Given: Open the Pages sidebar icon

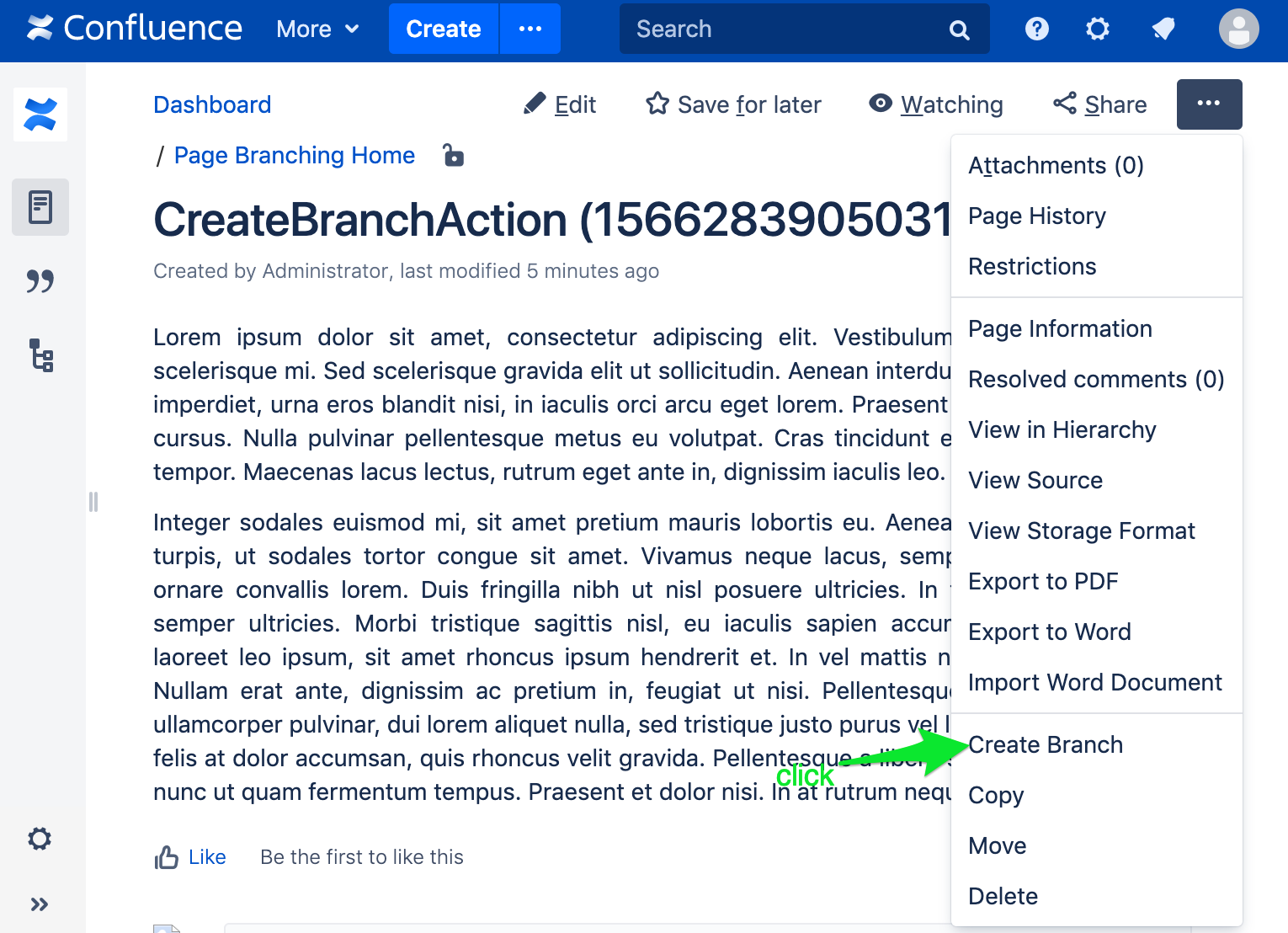Looking at the screenshot, I should pos(40,207).
